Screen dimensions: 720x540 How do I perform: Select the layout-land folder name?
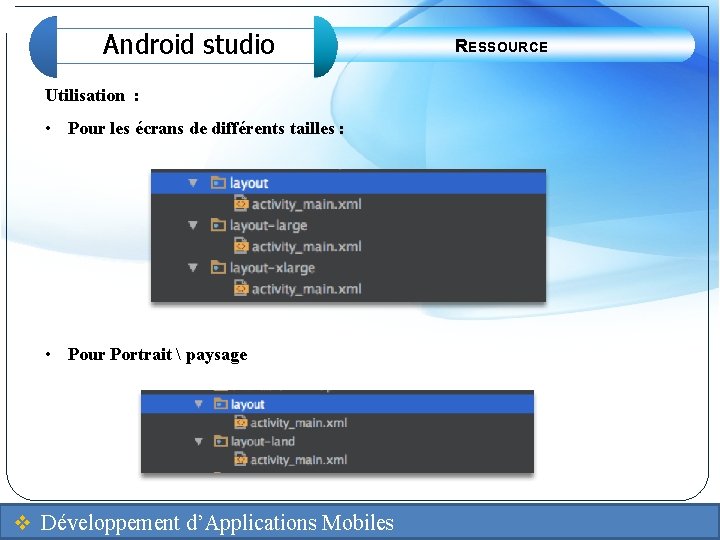pos(263,441)
